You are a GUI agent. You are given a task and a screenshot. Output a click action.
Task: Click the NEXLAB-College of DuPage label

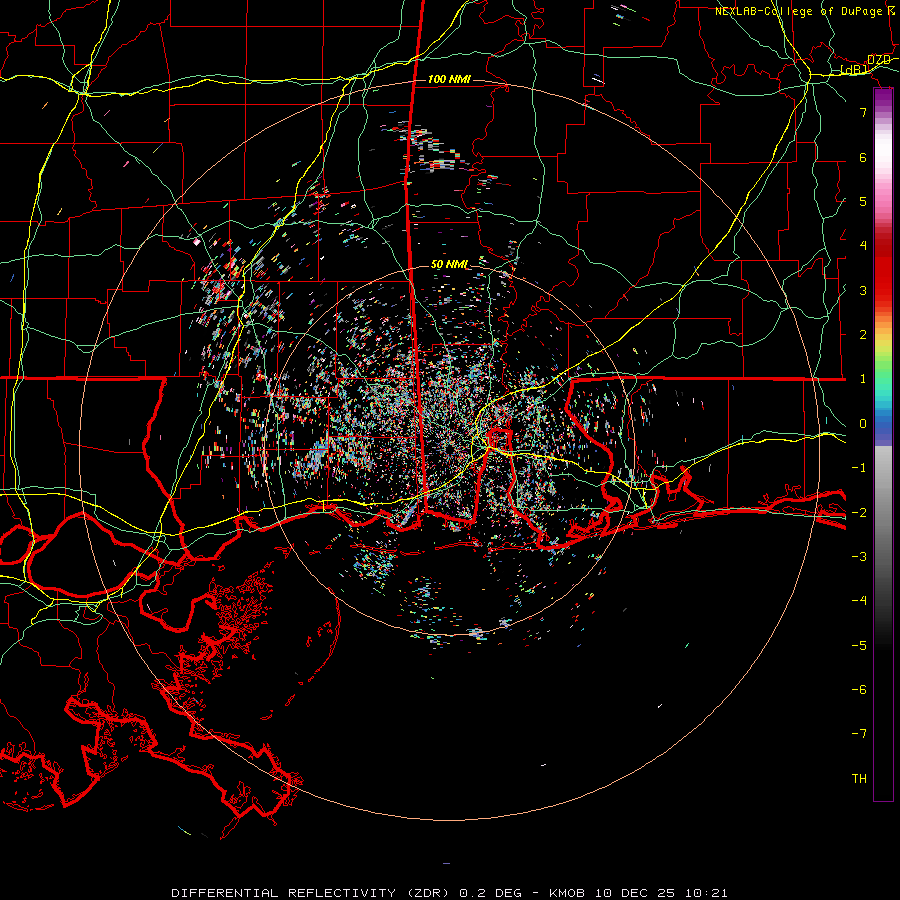tap(798, 11)
